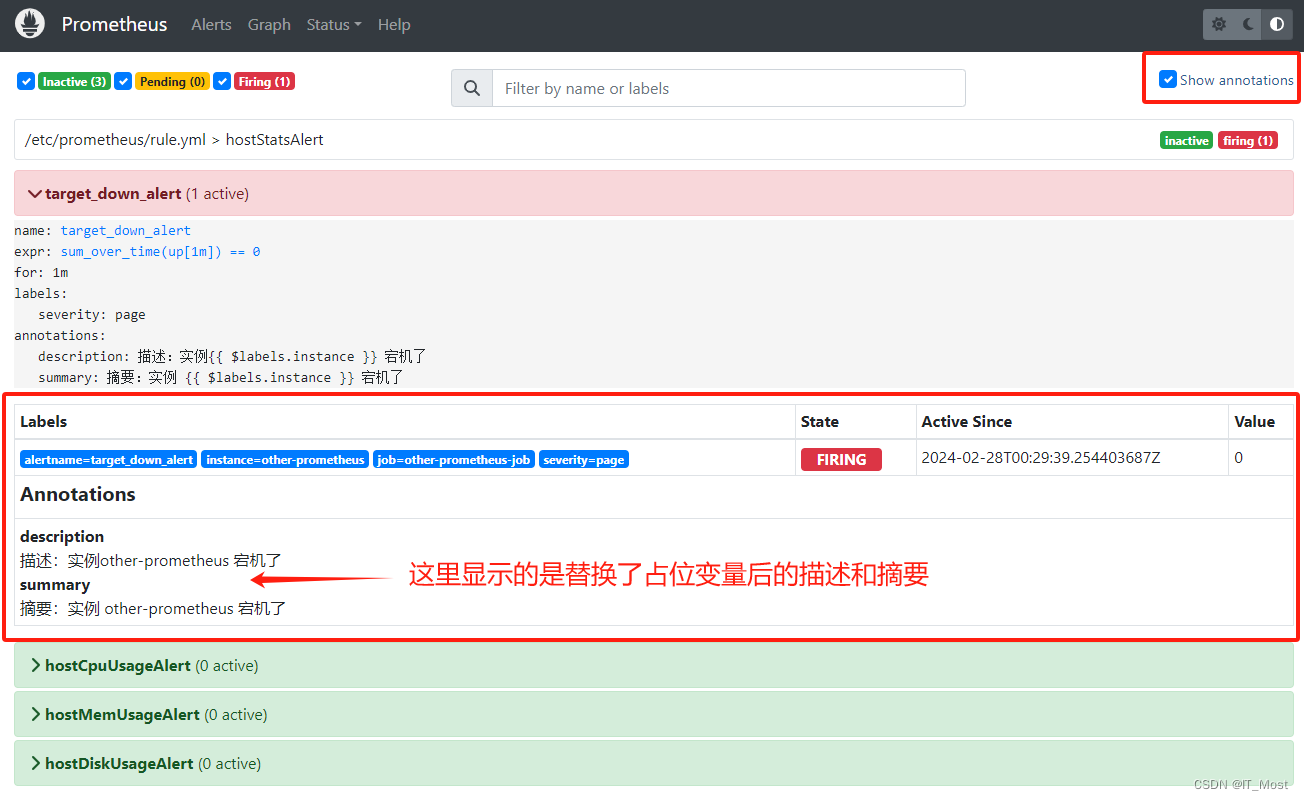Click the bold description annotation label
The width and height of the screenshot is (1304, 800).
click(62, 537)
